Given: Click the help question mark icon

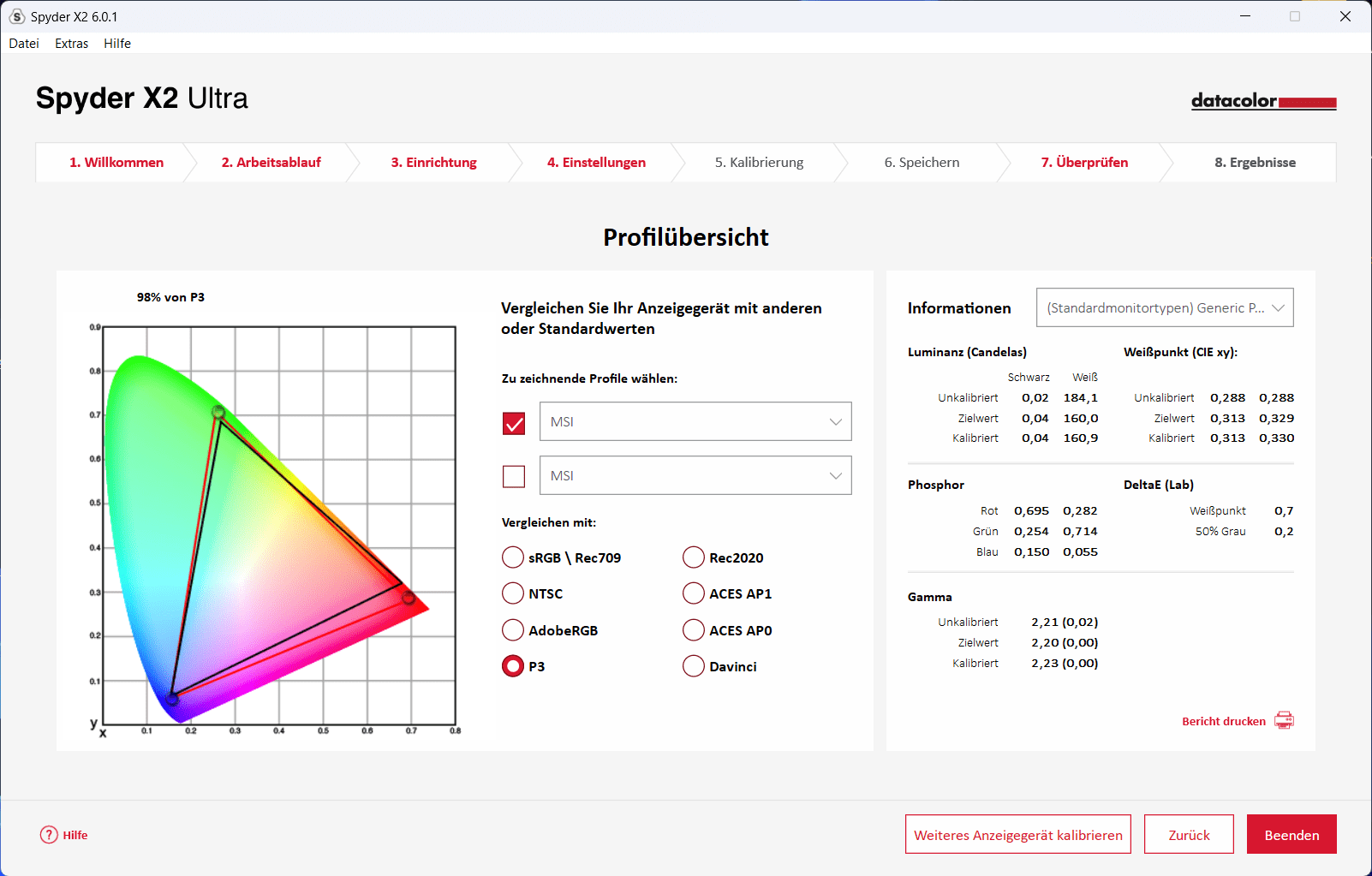Looking at the screenshot, I should [49, 835].
